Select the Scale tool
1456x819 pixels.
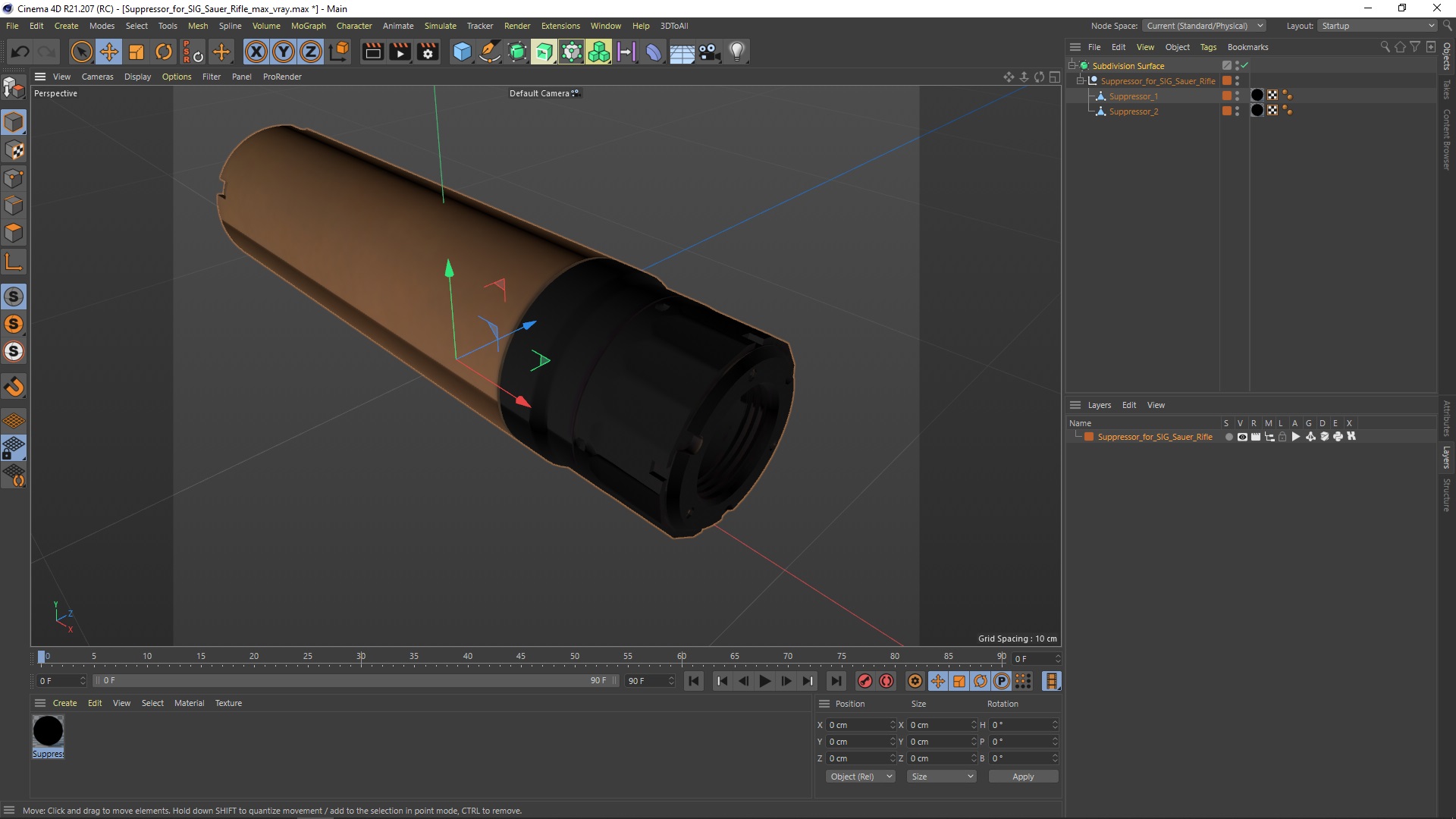pyautogui.click(x=136, y=52)
